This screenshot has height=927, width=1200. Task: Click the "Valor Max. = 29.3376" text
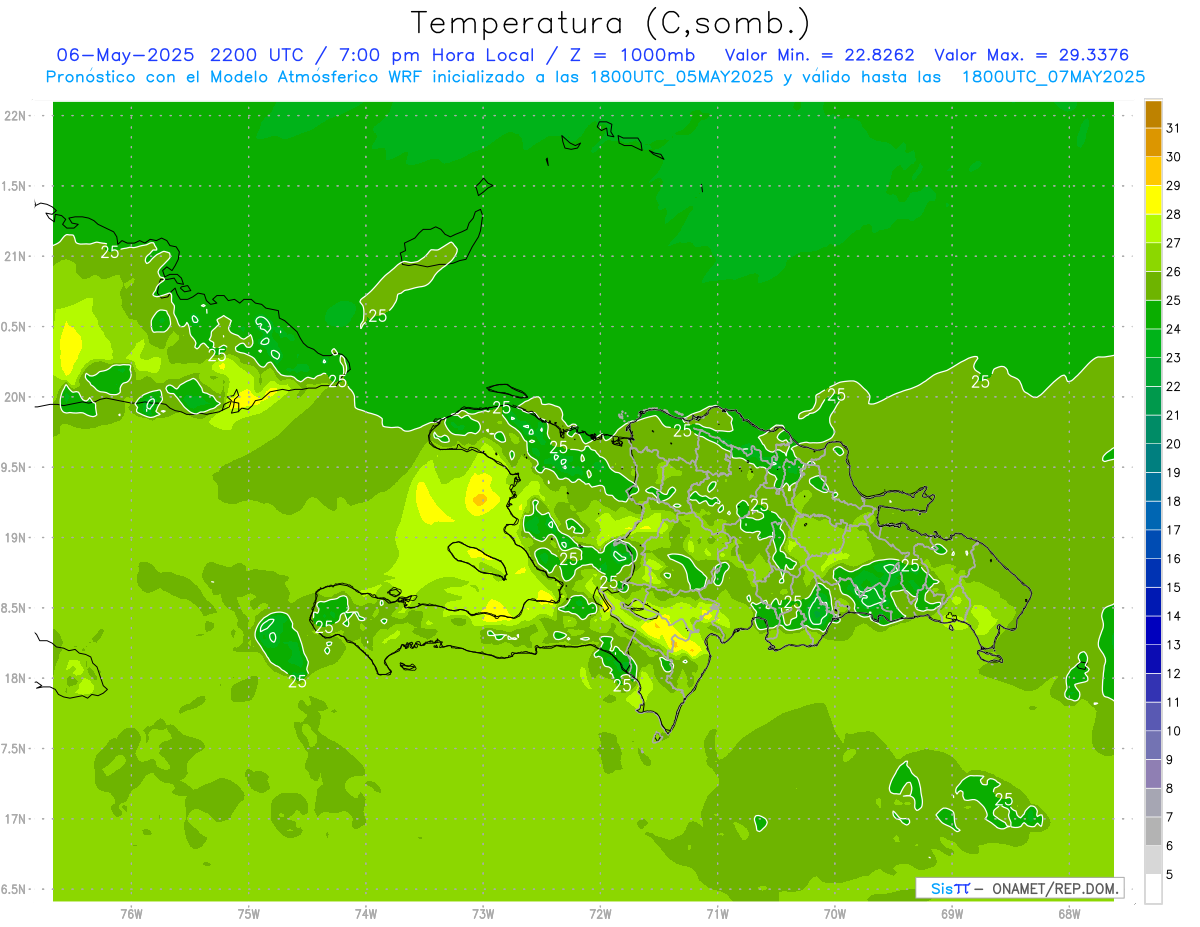tap(1031, 55)
